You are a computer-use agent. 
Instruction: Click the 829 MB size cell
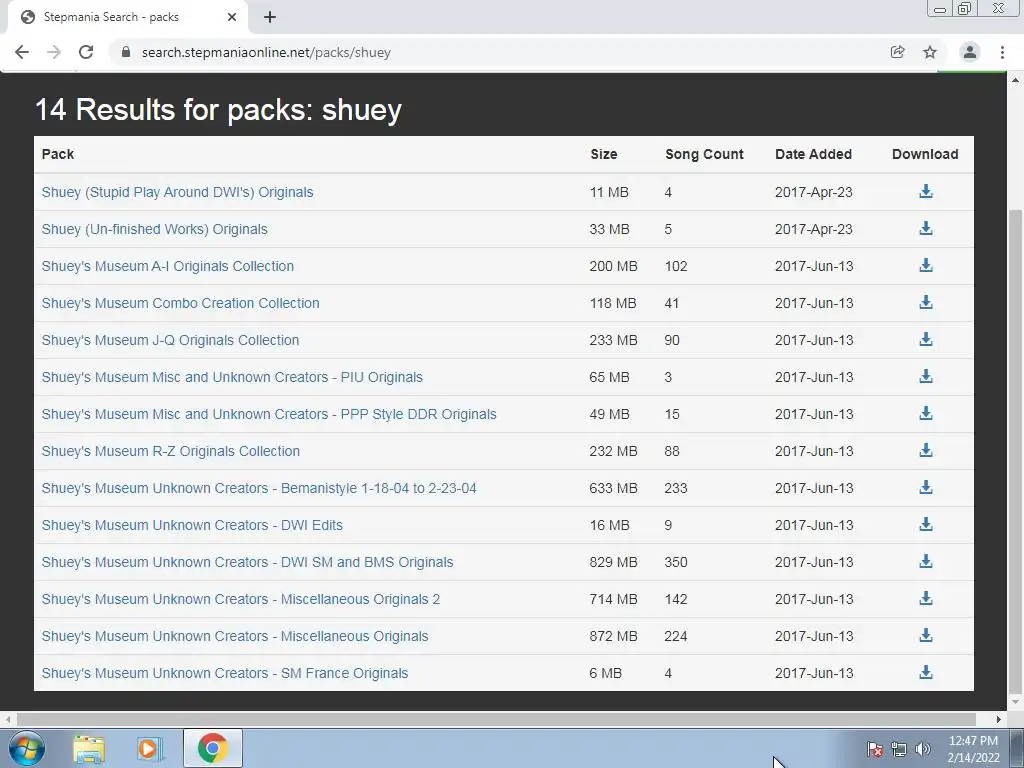pyautogui.click(x=613, y=562)
